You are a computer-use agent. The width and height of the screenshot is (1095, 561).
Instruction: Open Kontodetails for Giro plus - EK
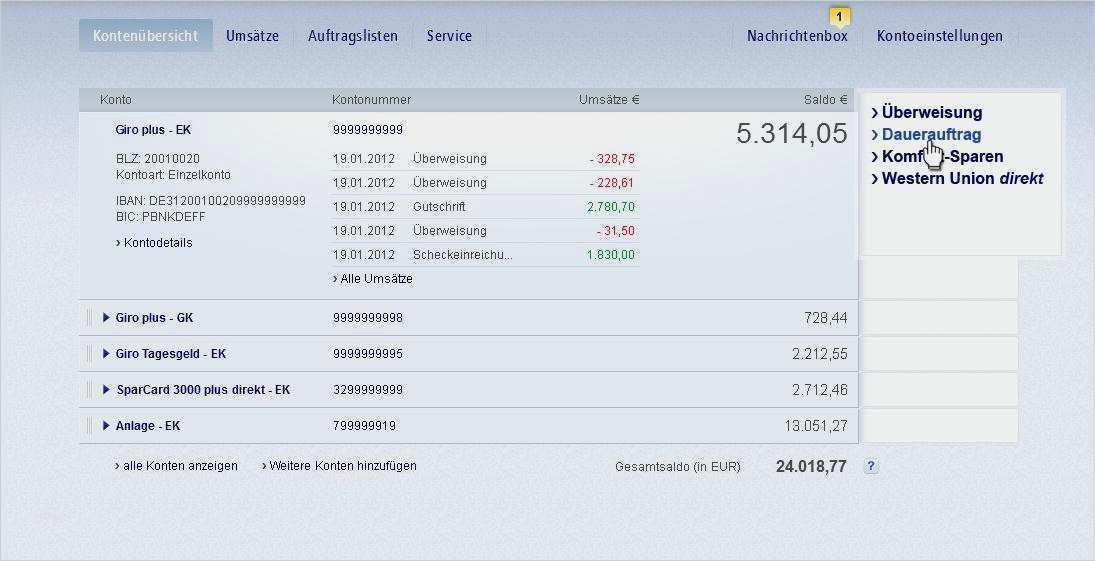coord(157,243)
